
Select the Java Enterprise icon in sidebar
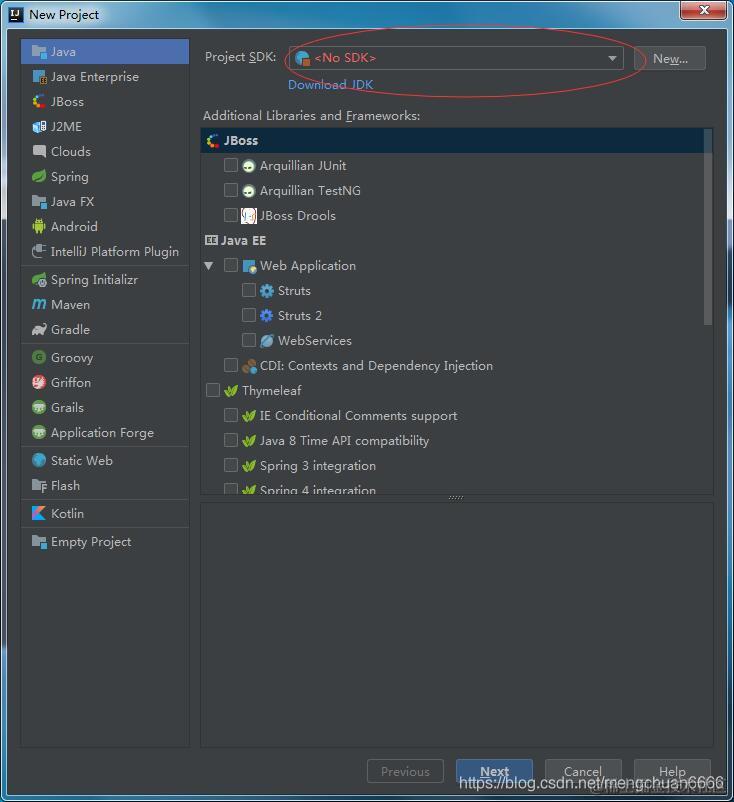(39, 77)
